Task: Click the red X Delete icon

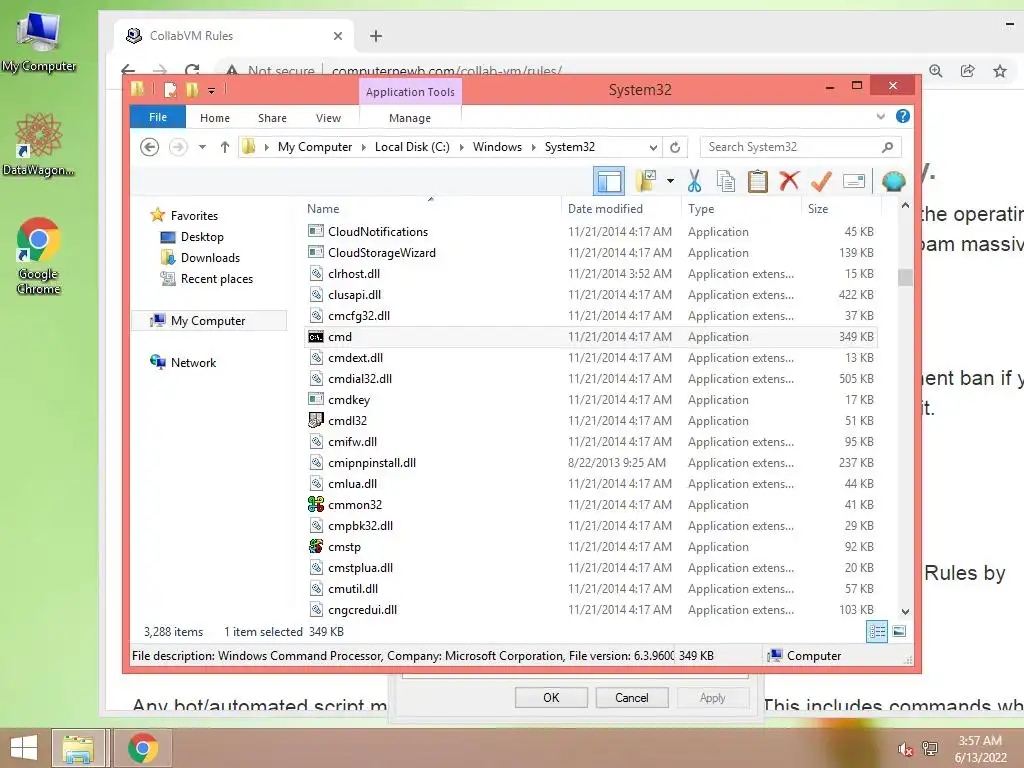Action: pyautogui.click(x=789, y=181)
